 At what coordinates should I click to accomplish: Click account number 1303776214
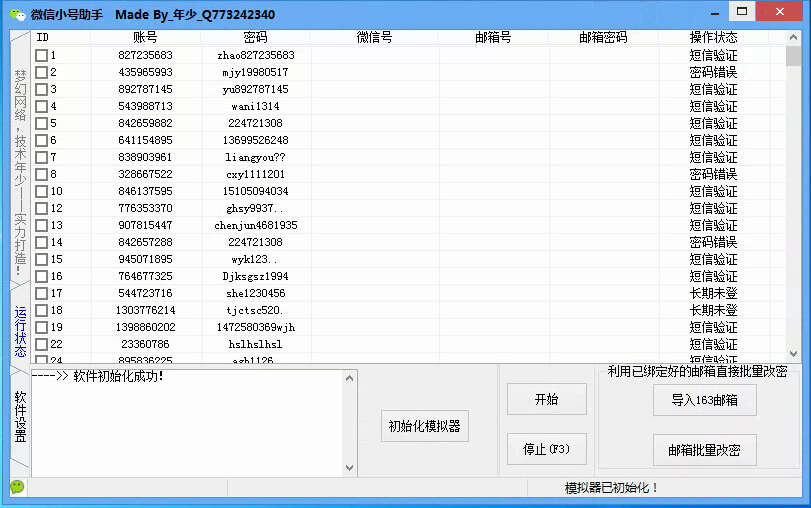tap(145, 310)
